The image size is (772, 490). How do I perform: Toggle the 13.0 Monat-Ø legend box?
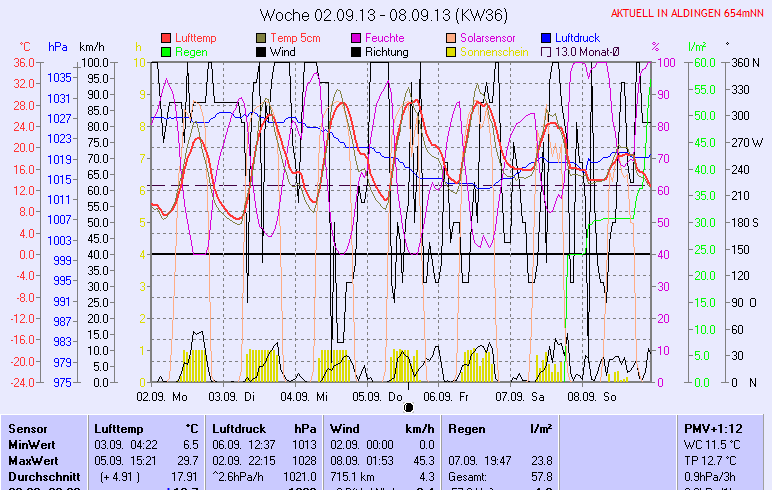547,51
